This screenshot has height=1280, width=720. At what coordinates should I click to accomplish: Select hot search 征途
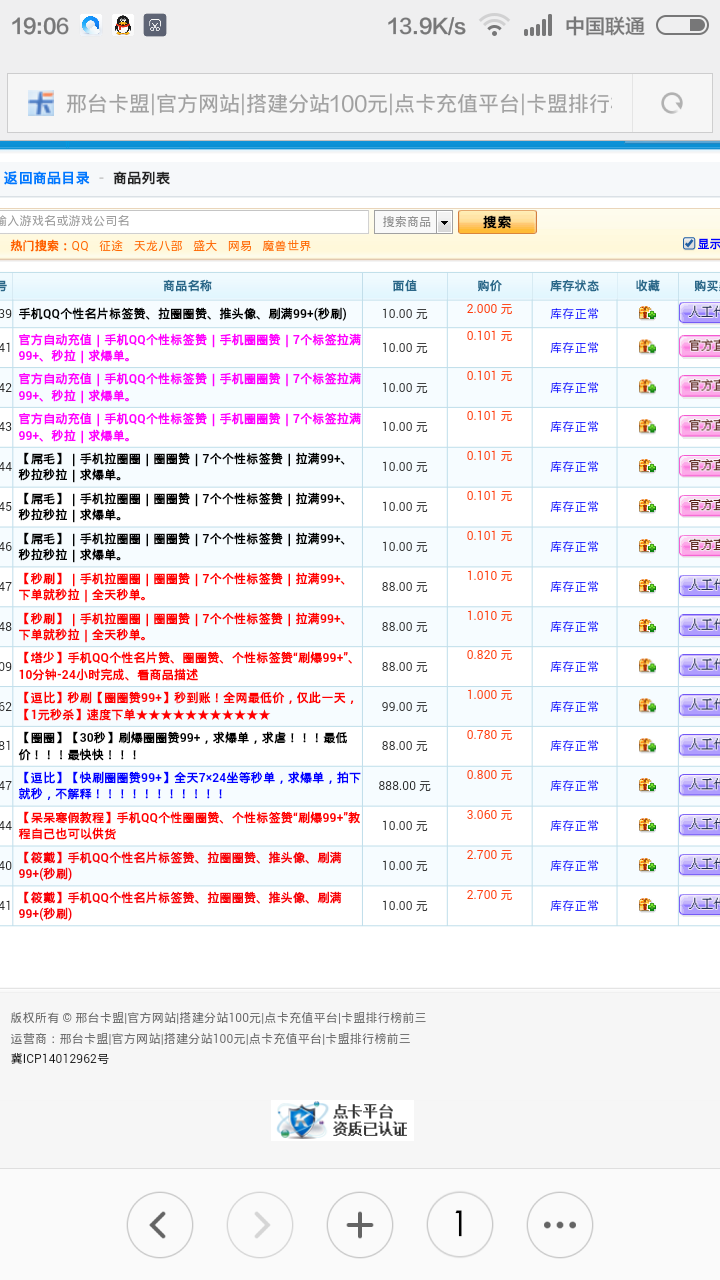(111, 246)
